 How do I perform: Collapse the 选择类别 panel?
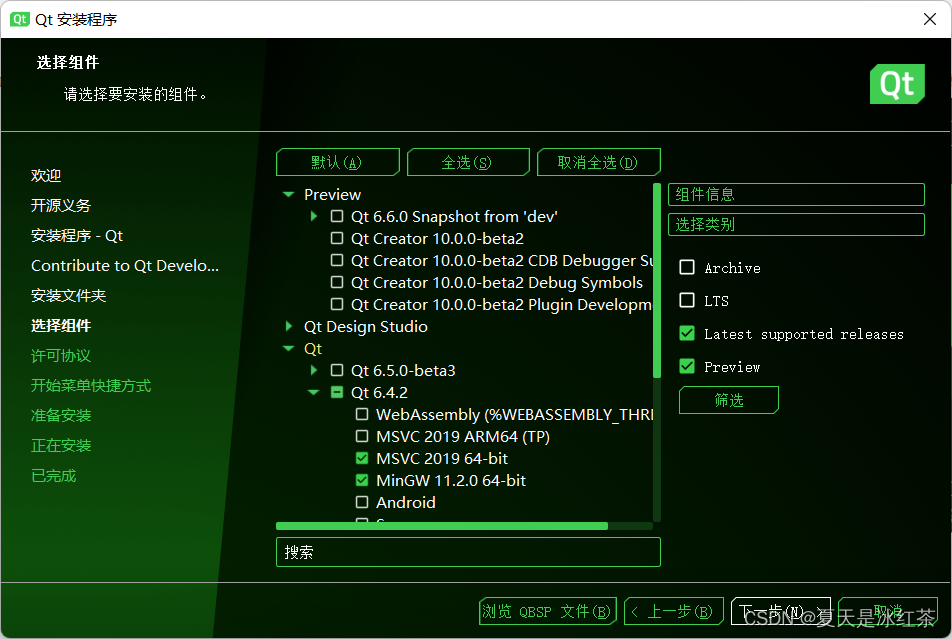coord(796,224)
